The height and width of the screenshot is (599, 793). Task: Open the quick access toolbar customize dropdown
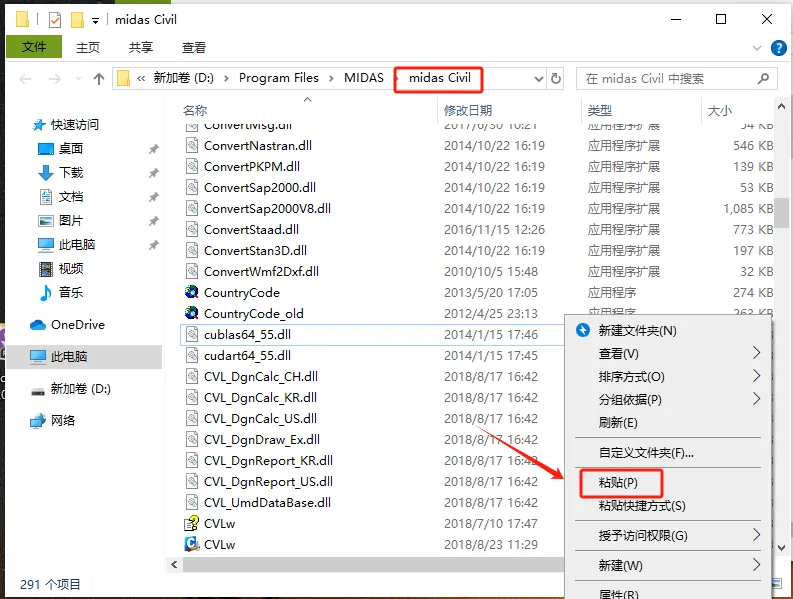coord(95,21)
